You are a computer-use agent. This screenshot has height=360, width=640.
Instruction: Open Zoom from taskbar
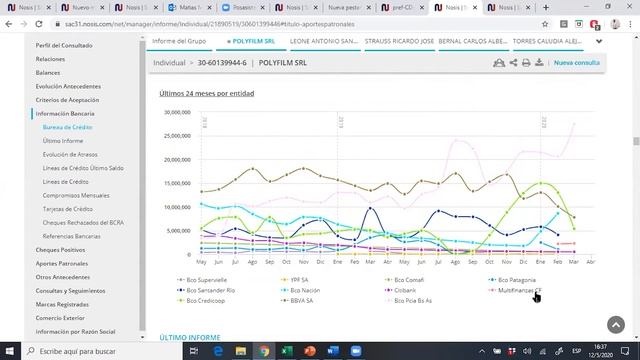pos(356,351)
